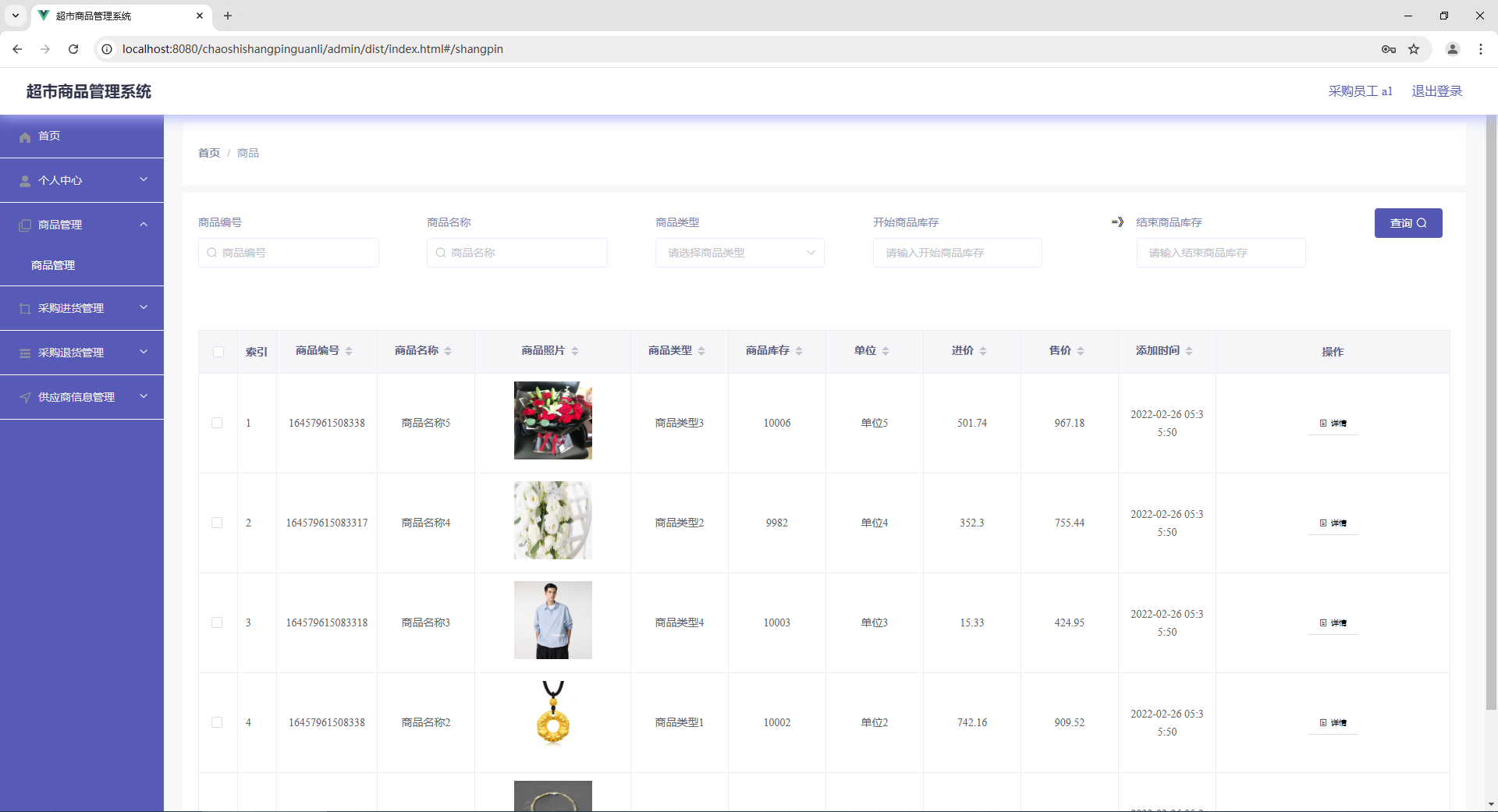Sort by 商品照片 column arrows
The height and width of the screenshot is (812, 1498).
(x=575, y=351)
